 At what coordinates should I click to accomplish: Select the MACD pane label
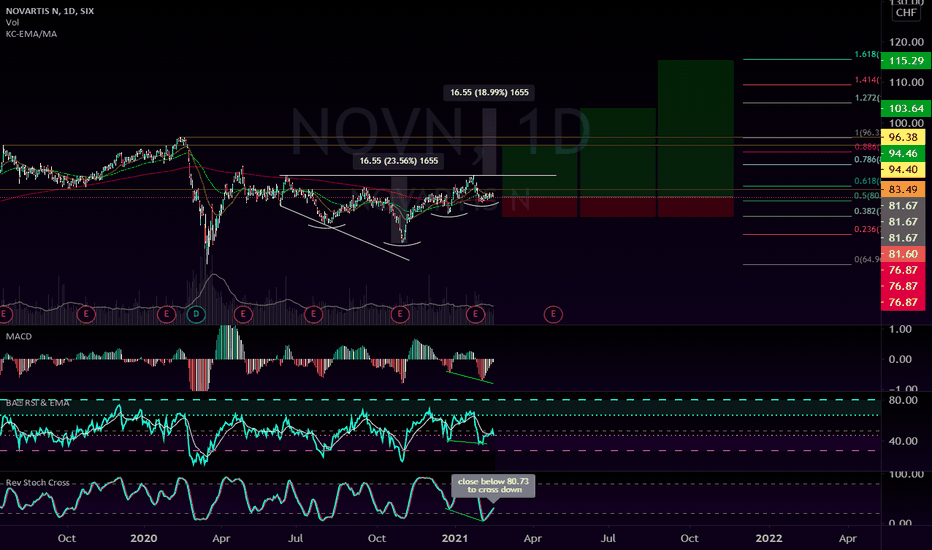[x=18, y=337]
